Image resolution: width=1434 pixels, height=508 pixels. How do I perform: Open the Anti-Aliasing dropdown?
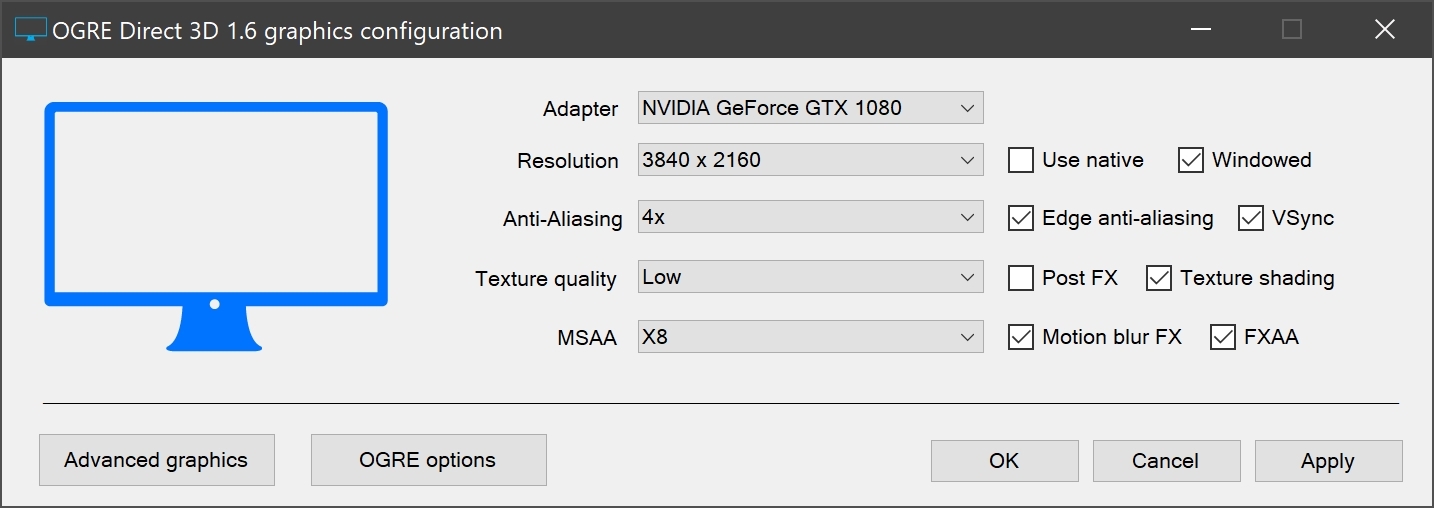(810, 218)
